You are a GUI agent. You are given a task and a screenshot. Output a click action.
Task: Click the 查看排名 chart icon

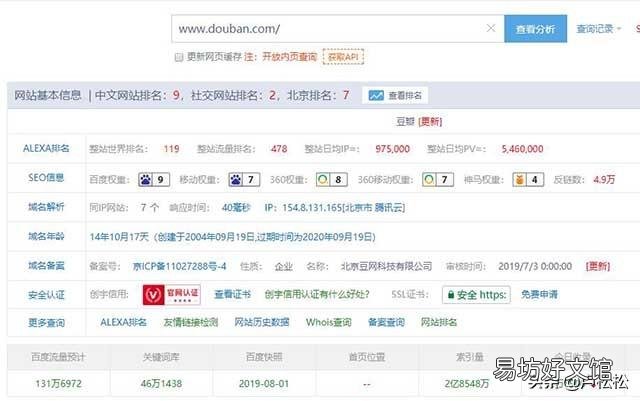376,96
